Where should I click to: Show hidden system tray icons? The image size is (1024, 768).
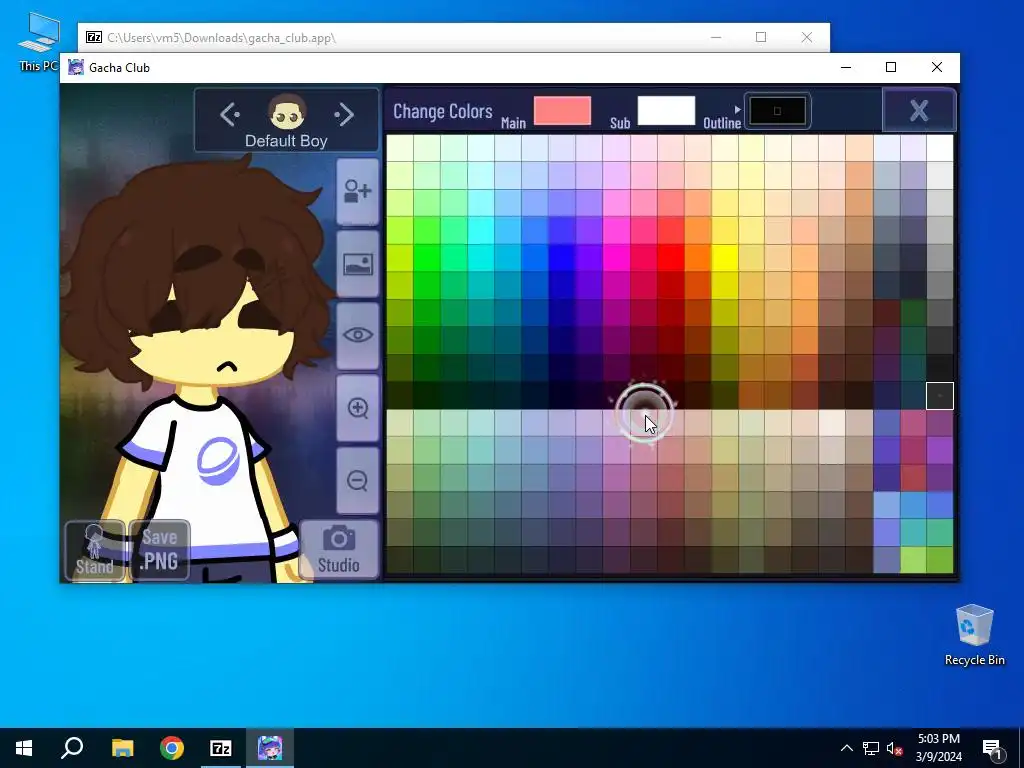point(846,748)
